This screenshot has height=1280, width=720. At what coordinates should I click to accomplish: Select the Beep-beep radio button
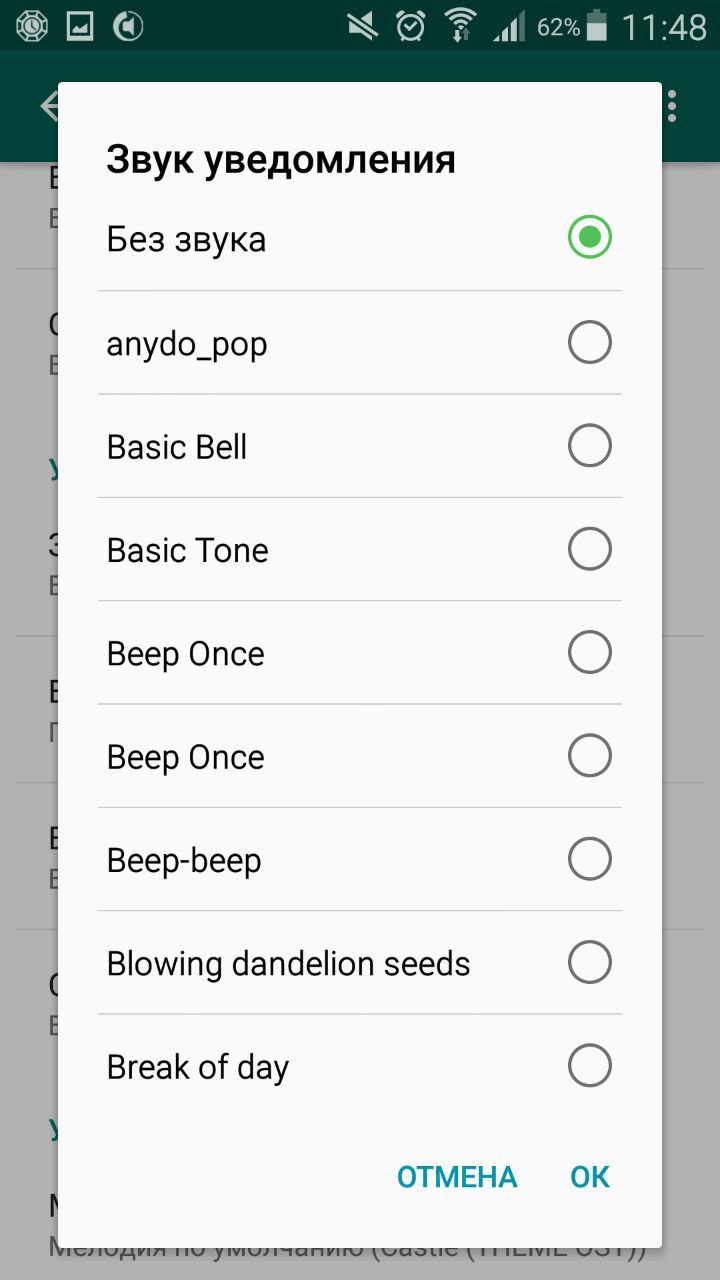(x=589, y=859)
